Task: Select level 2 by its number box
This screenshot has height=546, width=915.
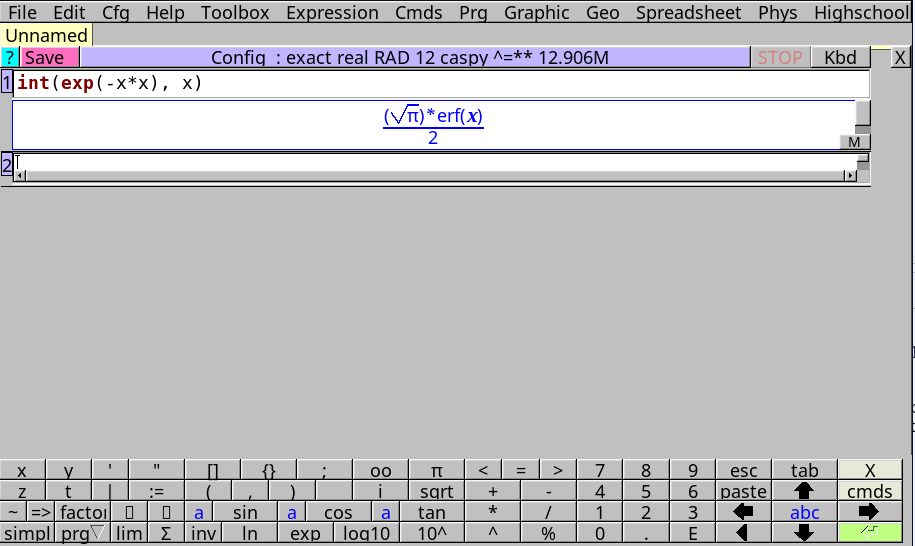Action: point(6,164)
